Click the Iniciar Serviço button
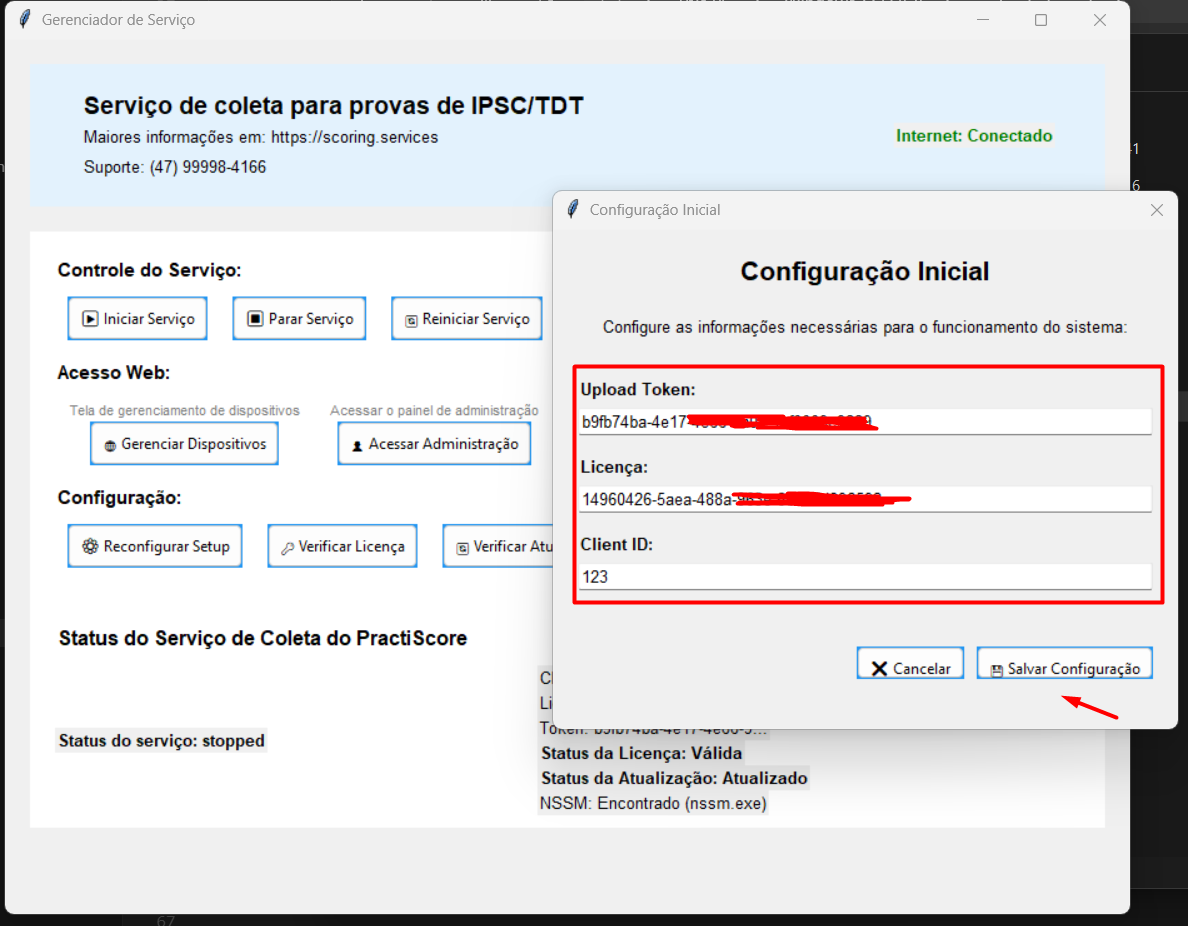The width and height of the screenshot is (1188, 926). point(137,318)
